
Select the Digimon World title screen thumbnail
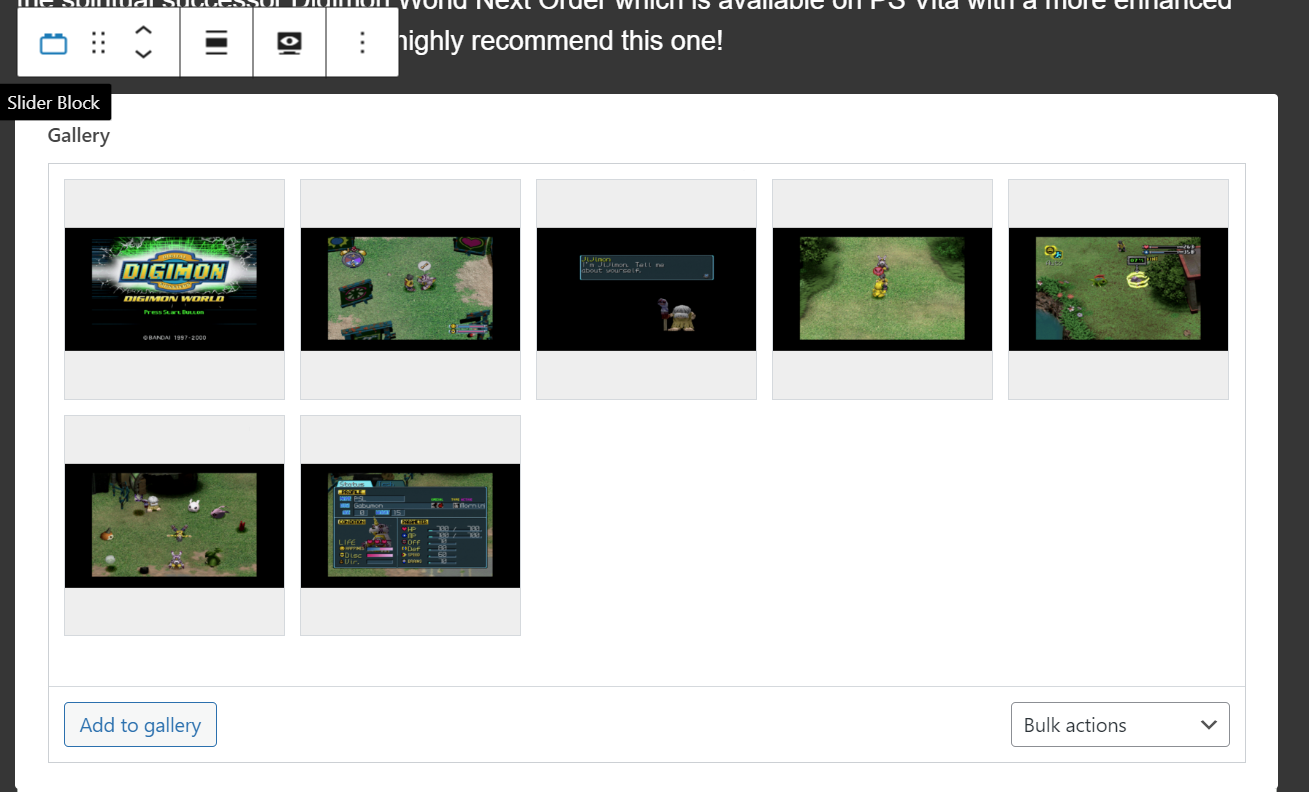174,289
